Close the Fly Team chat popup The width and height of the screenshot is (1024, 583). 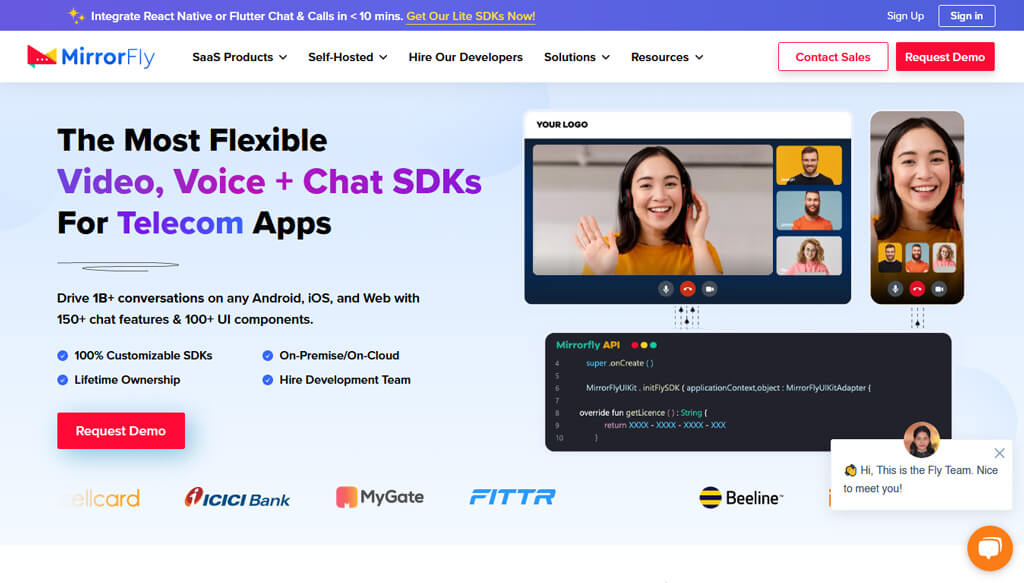(999, 453)
